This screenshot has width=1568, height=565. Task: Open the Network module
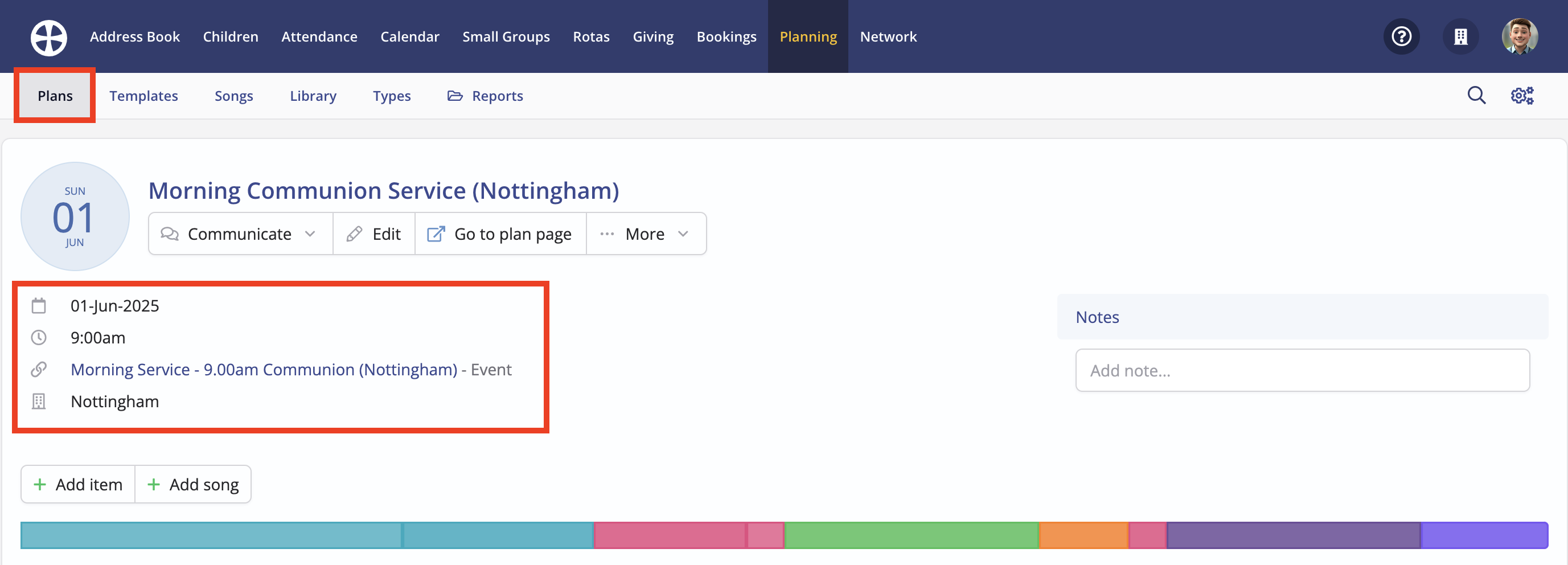pyautogui.click(x=888, y=36)
